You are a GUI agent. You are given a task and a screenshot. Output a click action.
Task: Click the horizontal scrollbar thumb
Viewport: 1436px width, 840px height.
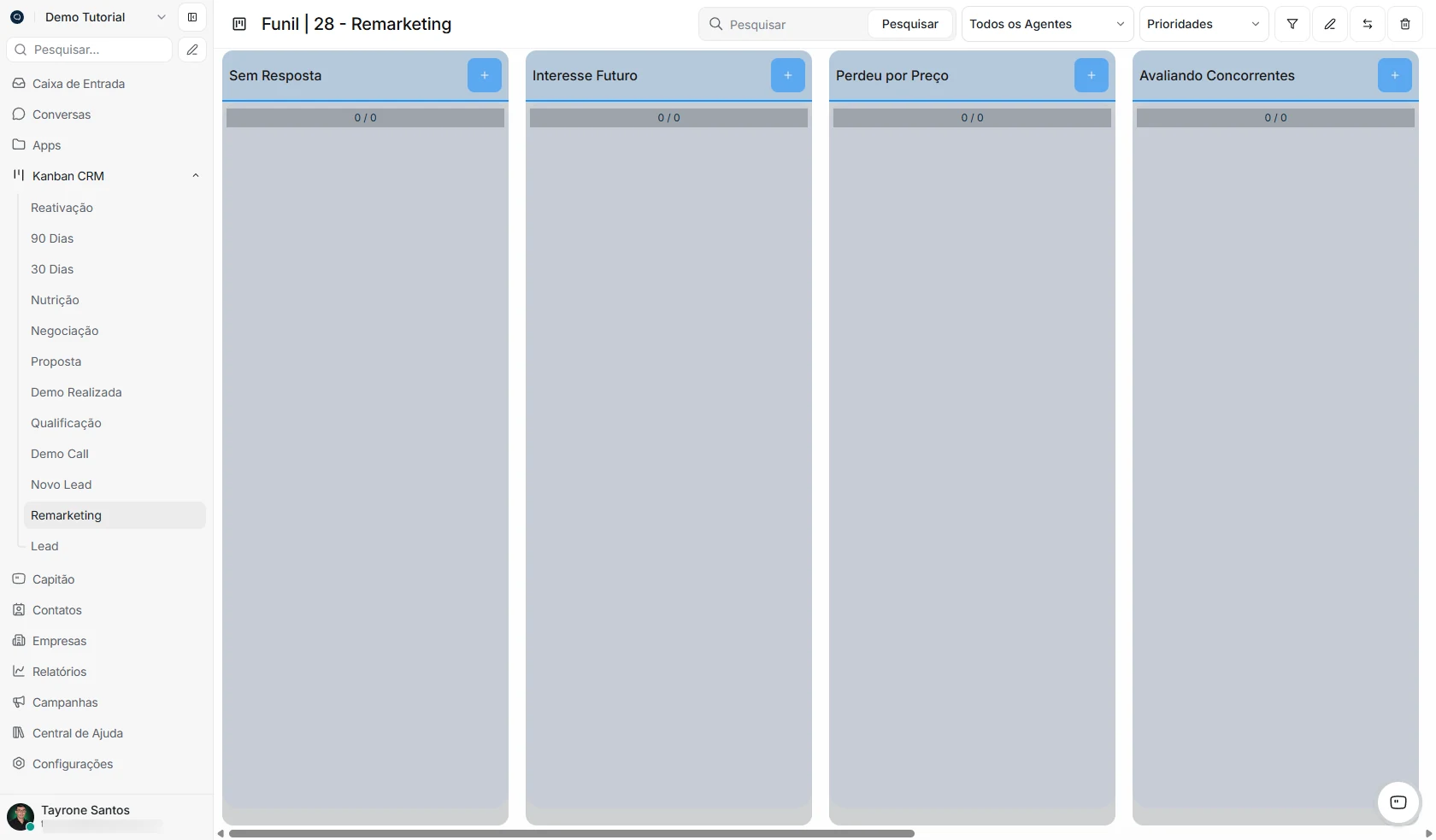(x=572, y=833)
